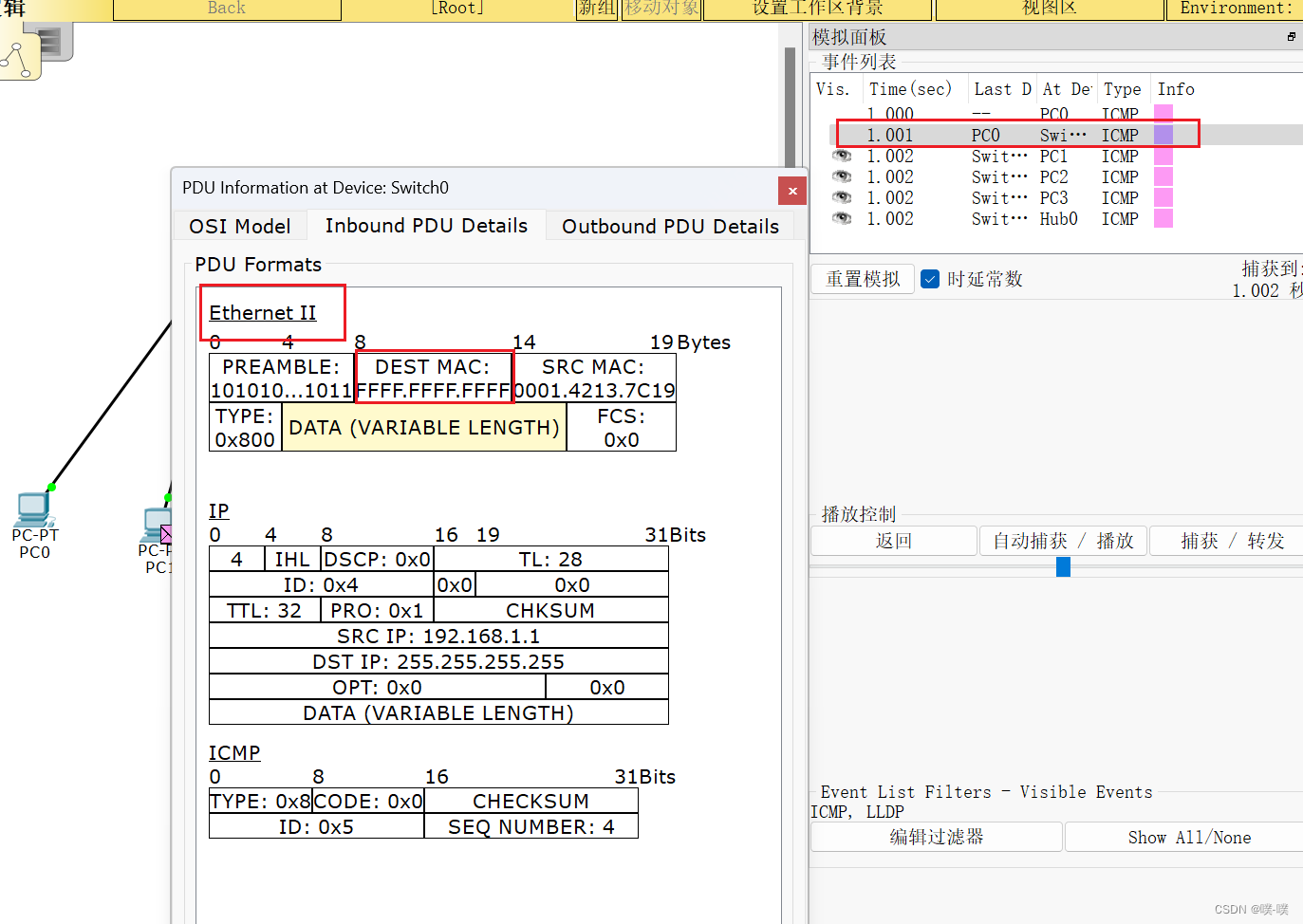This screenshot has width=1303, height=924.
Task: Click the 移动对象 button
Action: pos(661,9)
